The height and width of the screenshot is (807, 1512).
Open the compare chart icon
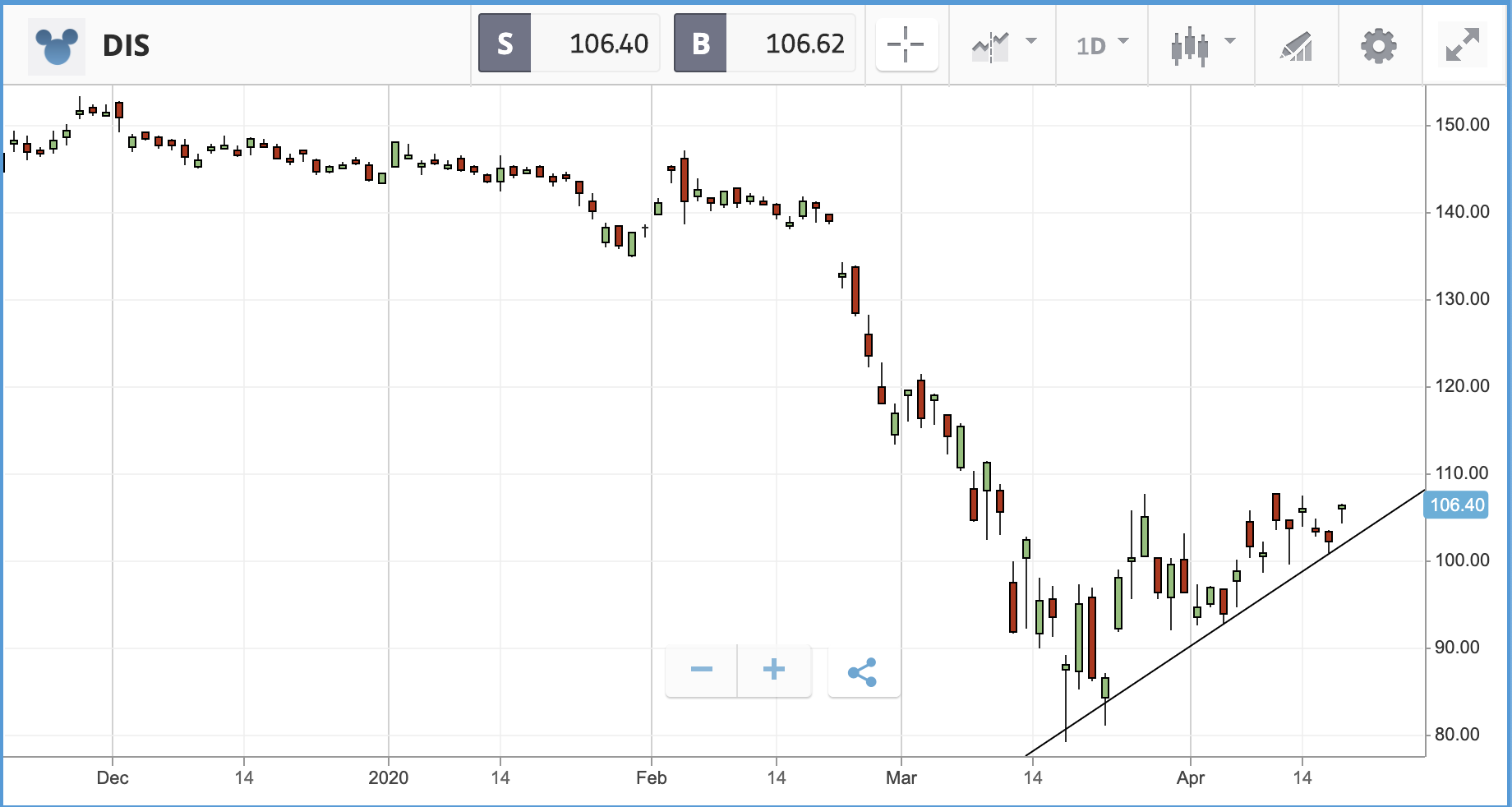(990, 46)
